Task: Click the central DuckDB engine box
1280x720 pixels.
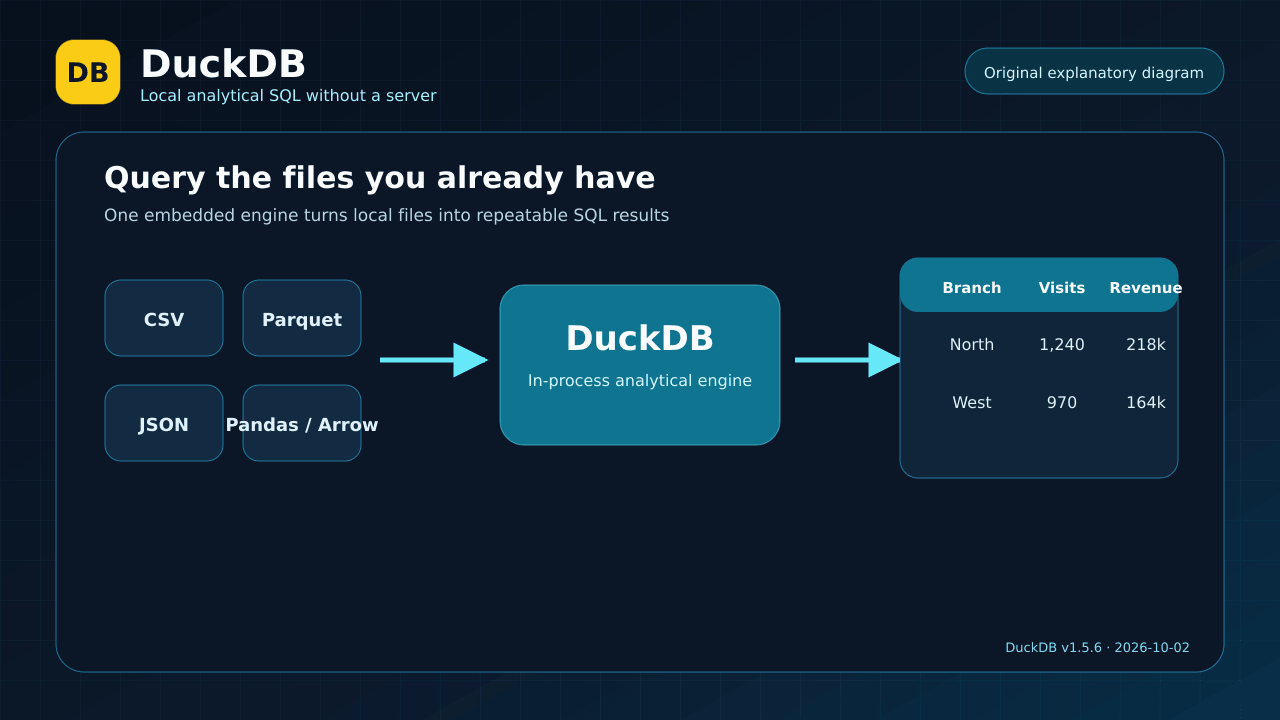Action: point(640,365)
